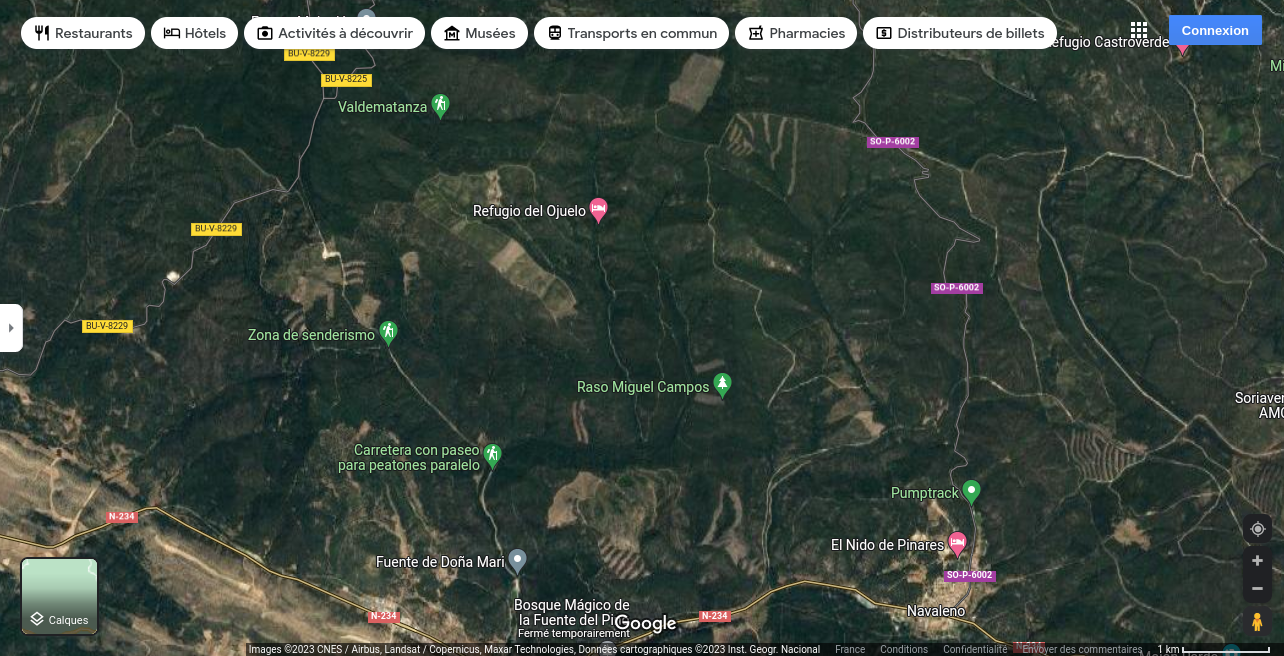Select the Street View pegman icon

1257,622
